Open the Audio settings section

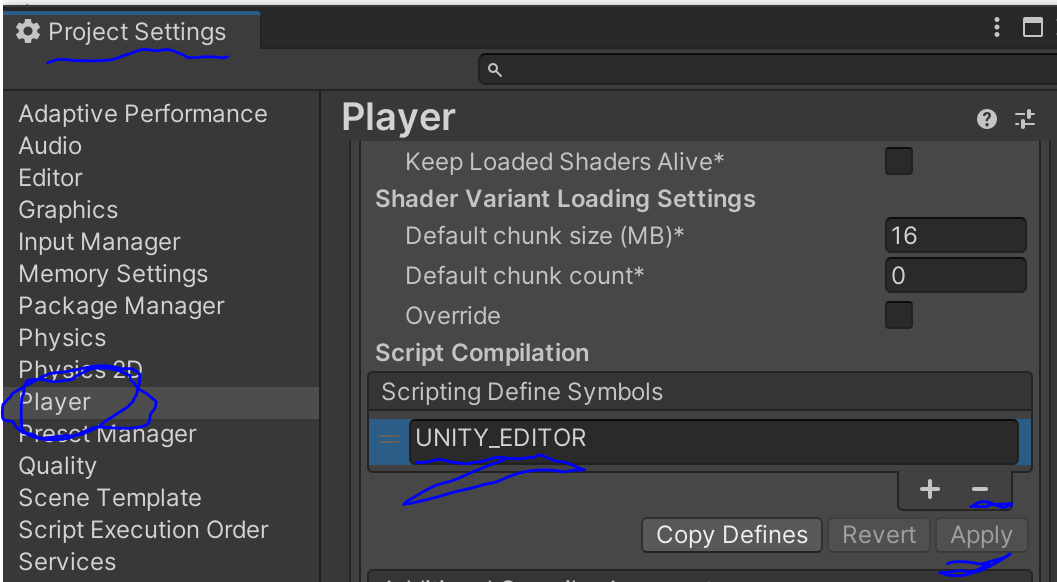(50, 145)
